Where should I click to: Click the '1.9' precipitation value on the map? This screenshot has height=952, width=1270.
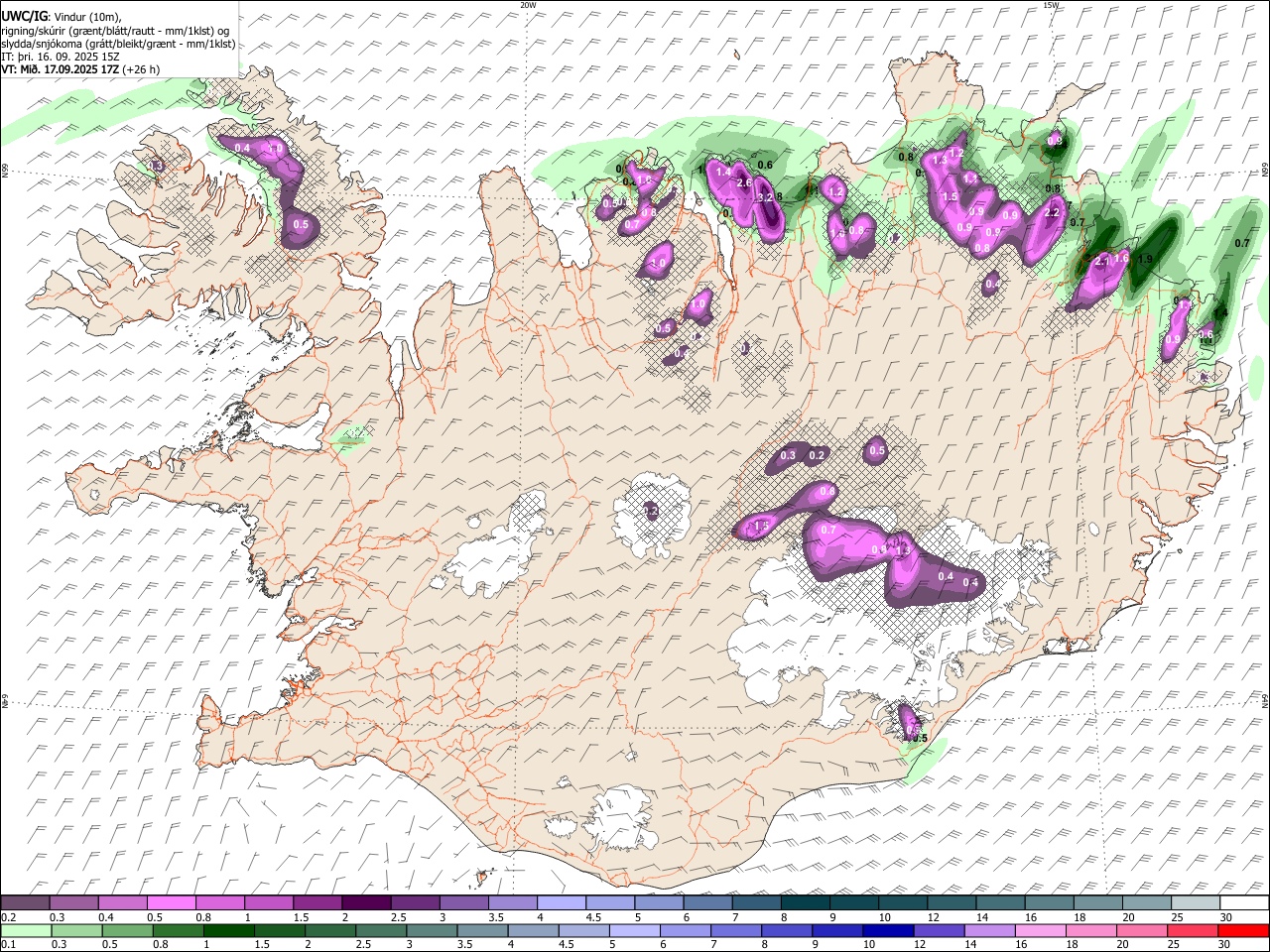[1145, 259]
